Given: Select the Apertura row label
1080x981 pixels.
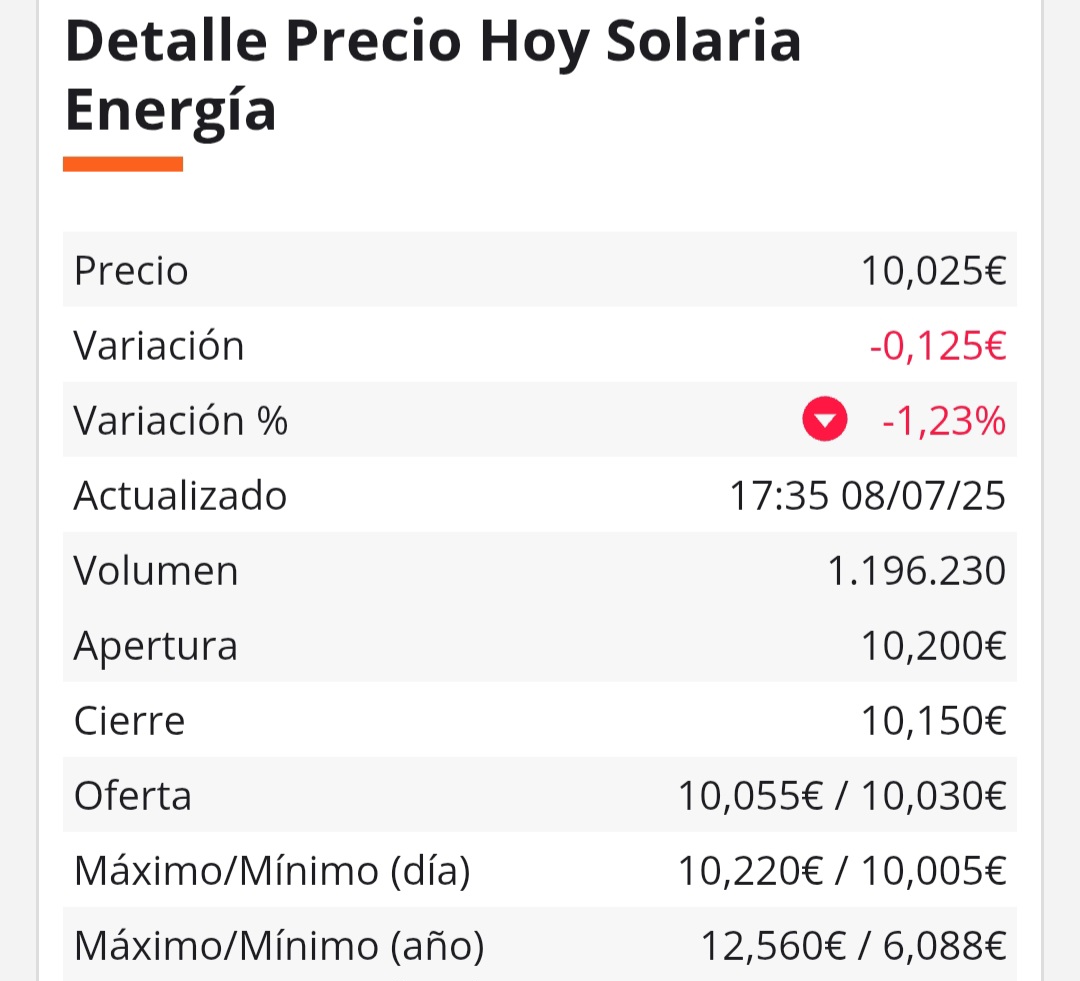Looking at the screenshot, I should pos(156,646).
